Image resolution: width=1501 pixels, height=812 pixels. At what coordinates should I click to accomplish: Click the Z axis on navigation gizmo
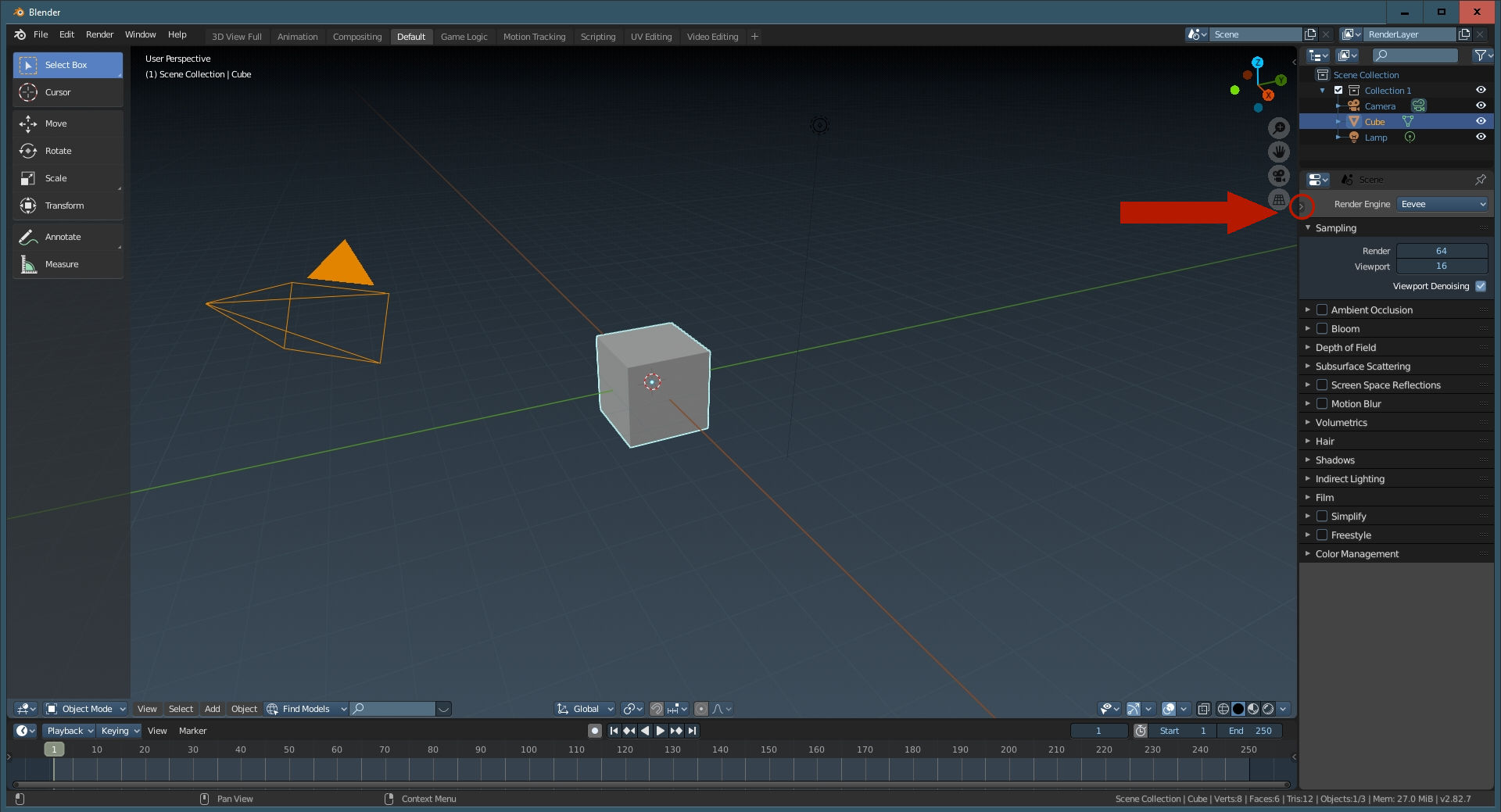coord(1257,62)
